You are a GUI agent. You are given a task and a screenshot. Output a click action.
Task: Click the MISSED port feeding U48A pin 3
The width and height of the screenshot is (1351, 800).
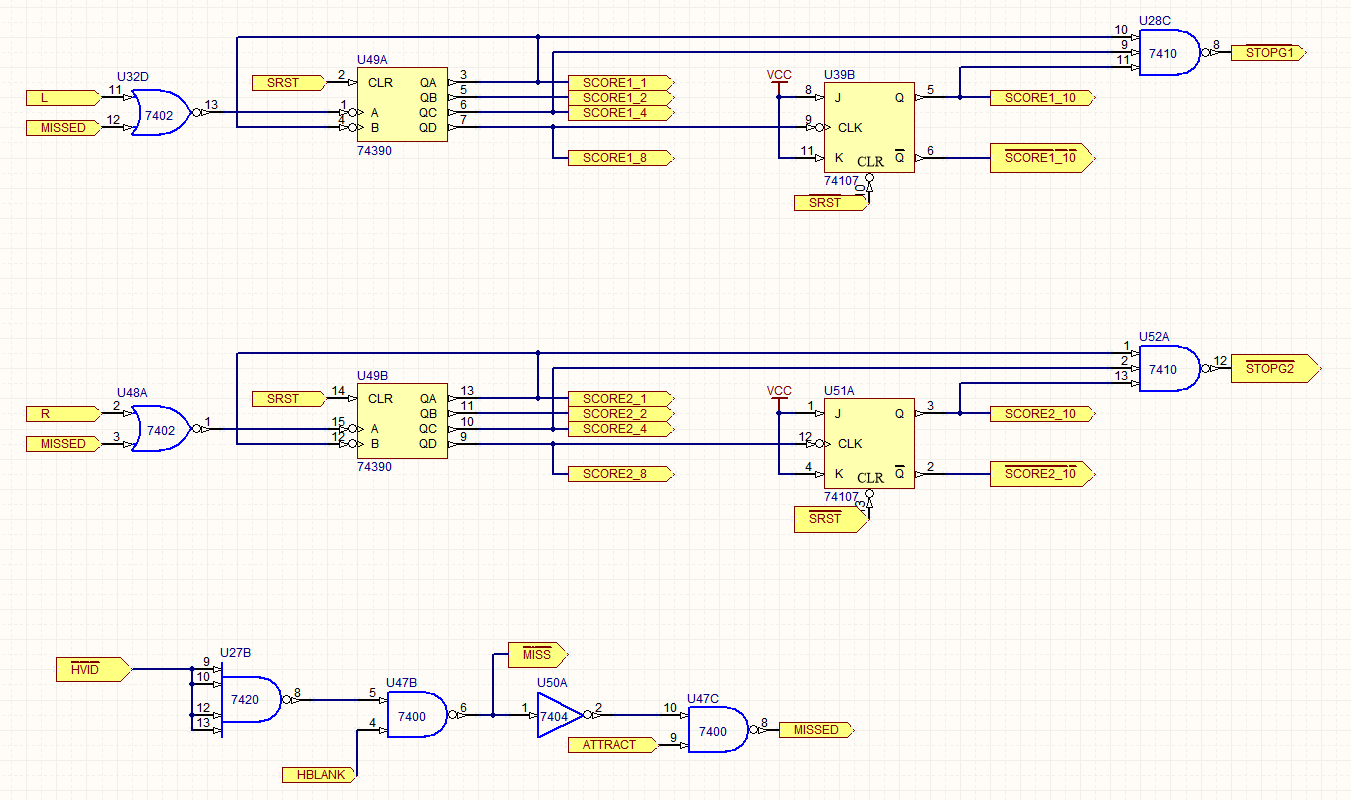(64, 444)
